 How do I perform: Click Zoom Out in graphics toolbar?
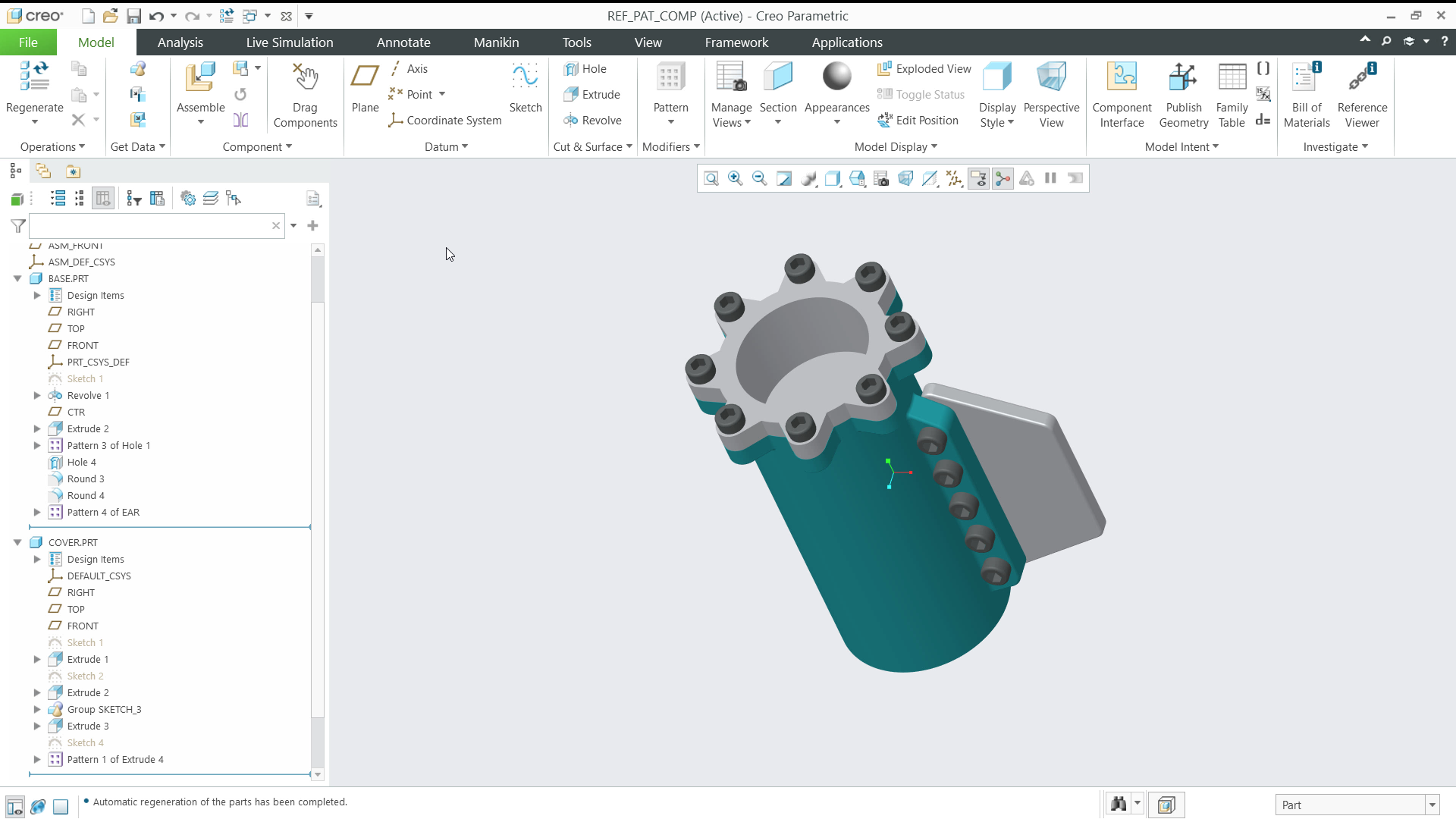759,178
